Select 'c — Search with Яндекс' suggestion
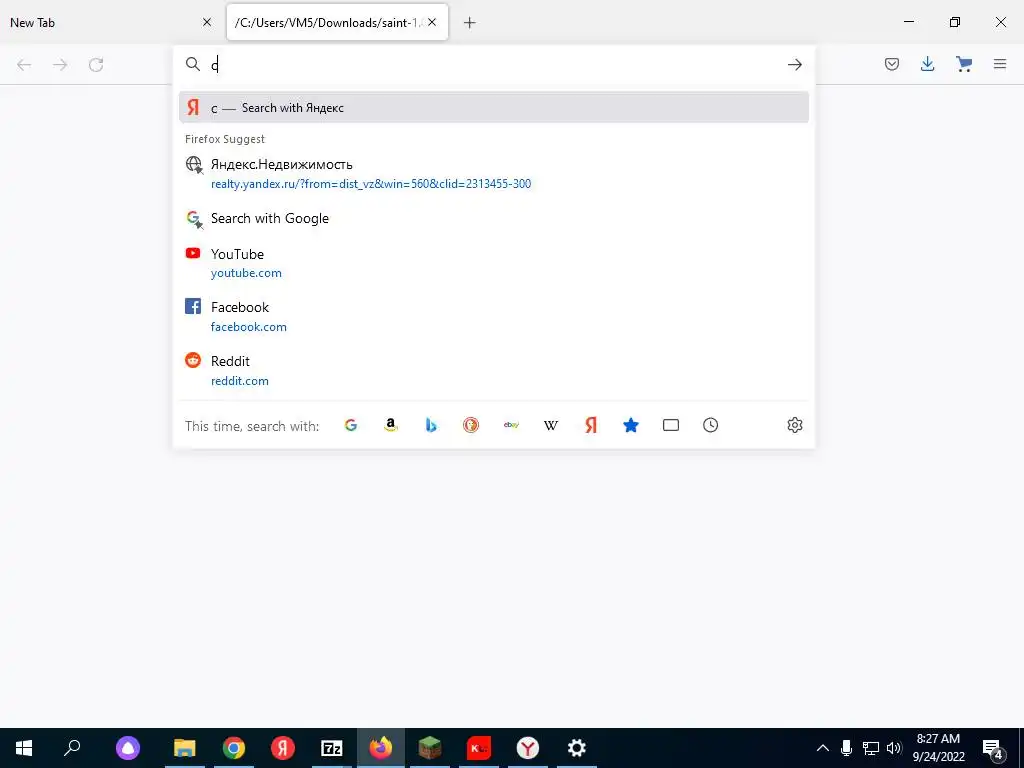Screen dimensions: 1024x768 (494, 107)
